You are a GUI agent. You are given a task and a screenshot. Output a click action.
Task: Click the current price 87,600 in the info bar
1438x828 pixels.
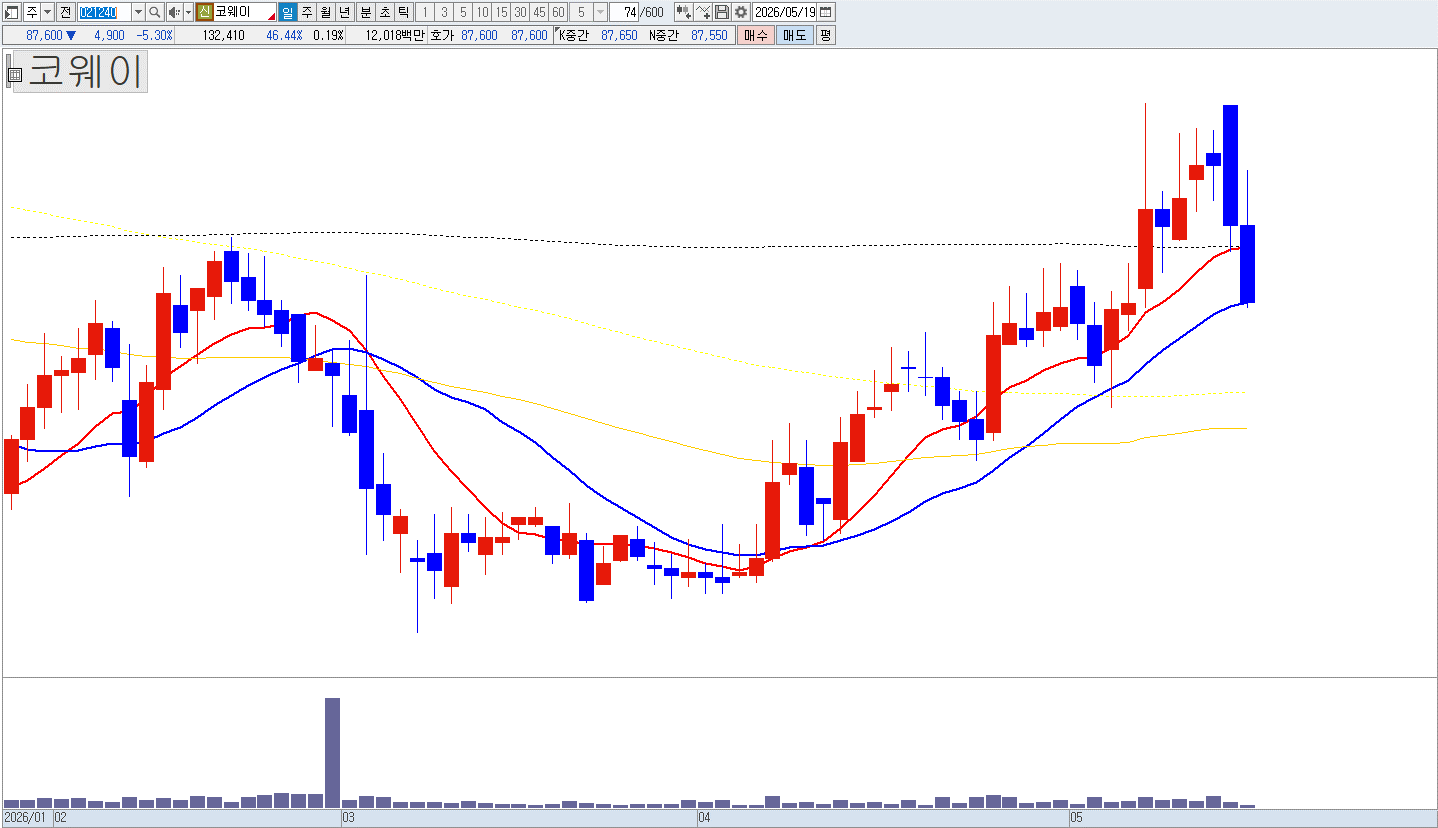pos(45,35)
